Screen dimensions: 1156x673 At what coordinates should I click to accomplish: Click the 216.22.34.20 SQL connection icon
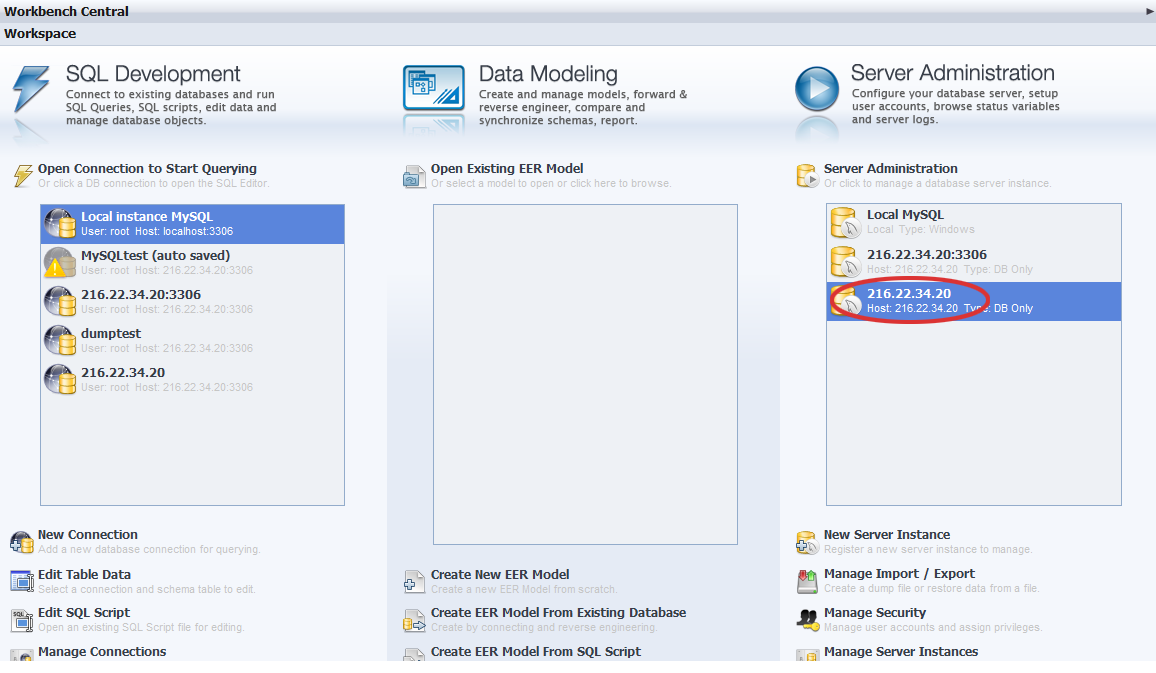[x=60, y=380]
